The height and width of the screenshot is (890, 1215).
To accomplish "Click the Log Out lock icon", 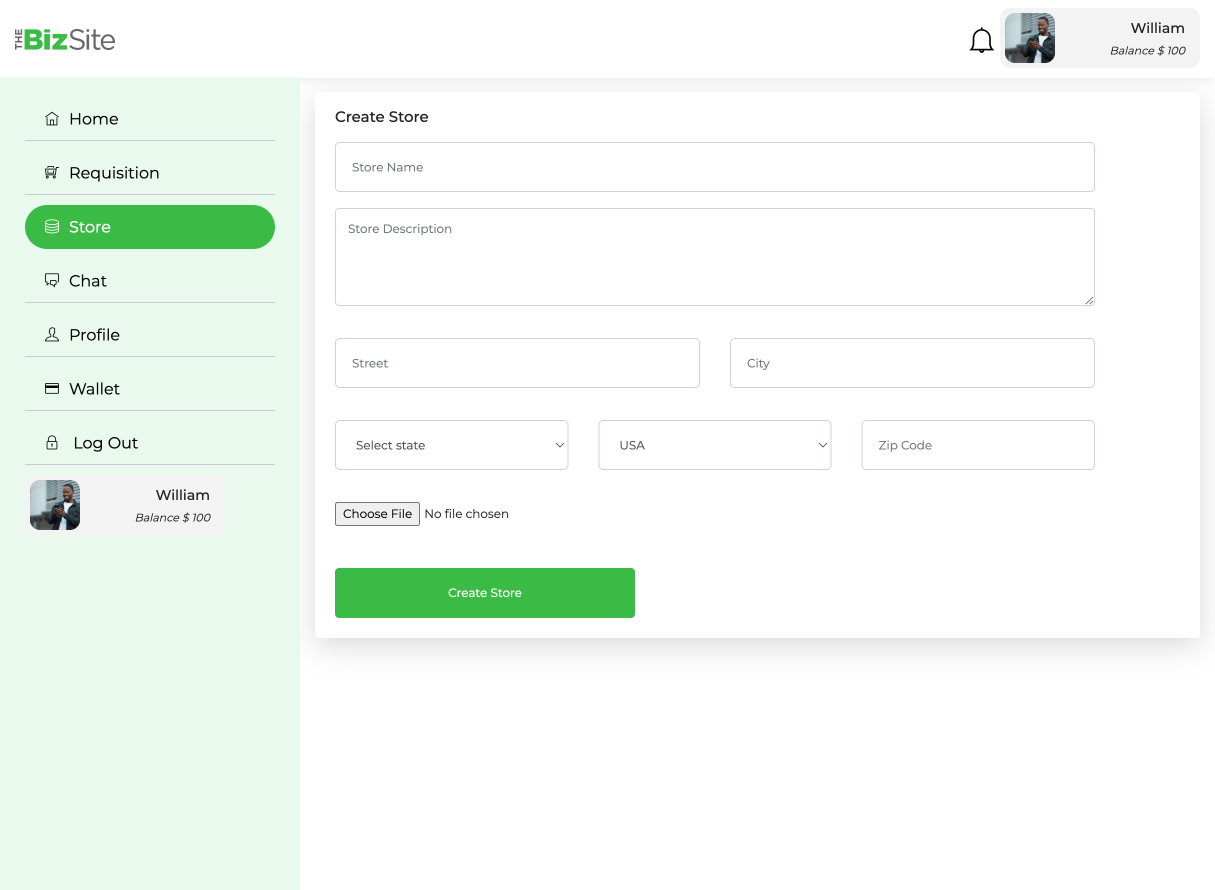I will (x=52, y=443).
